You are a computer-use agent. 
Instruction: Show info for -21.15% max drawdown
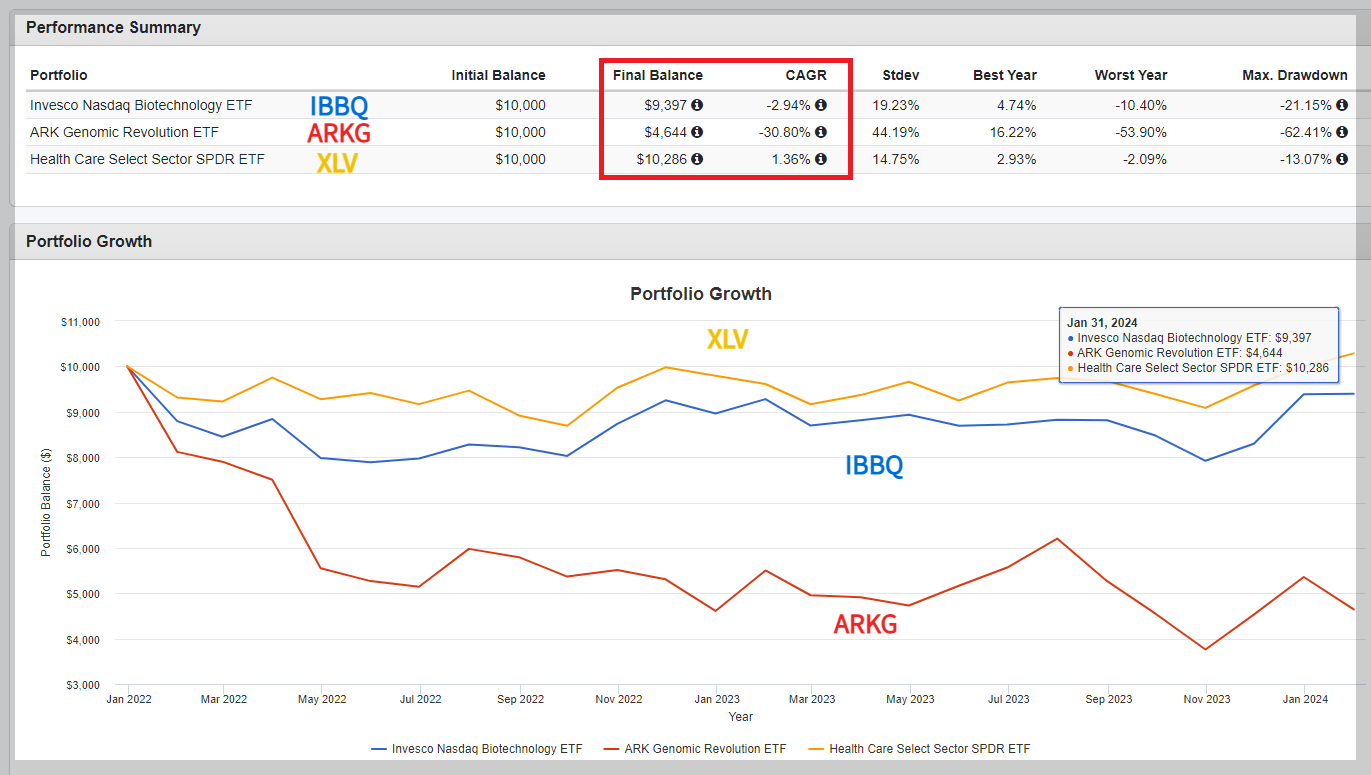tap(1342, 105)
